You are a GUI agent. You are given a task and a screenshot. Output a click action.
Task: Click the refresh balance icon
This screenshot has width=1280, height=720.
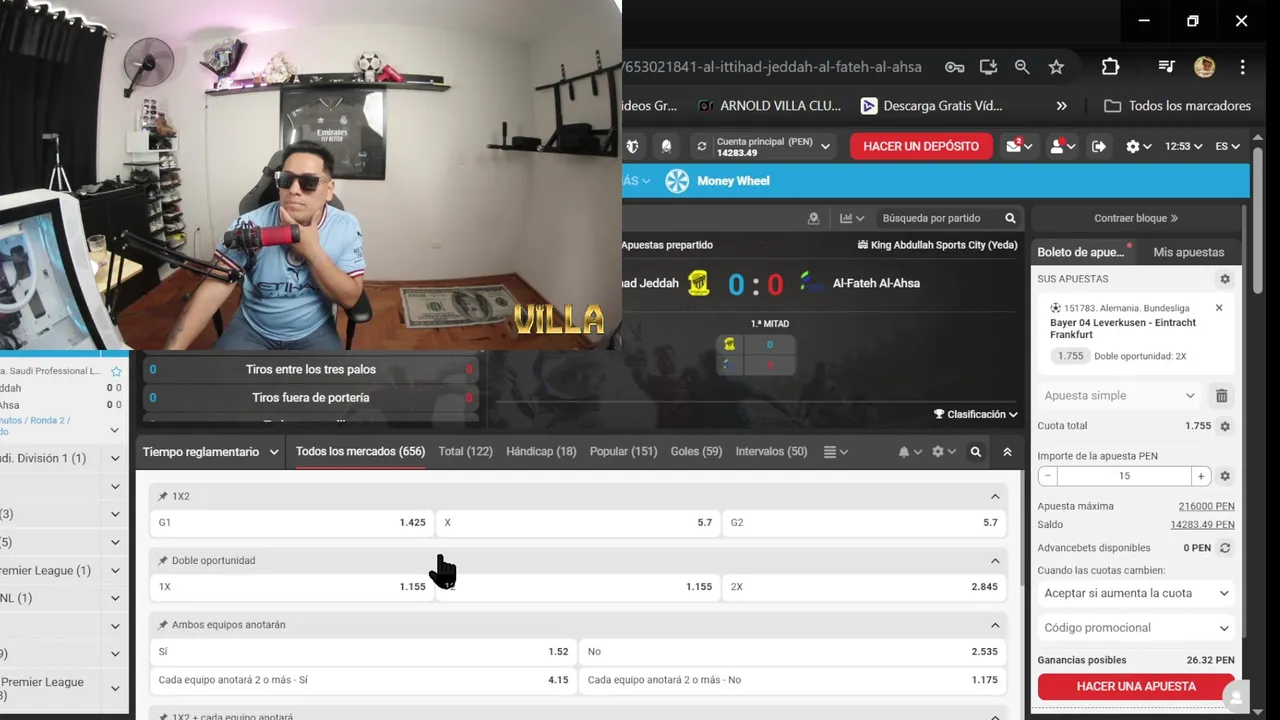point(701,146)
